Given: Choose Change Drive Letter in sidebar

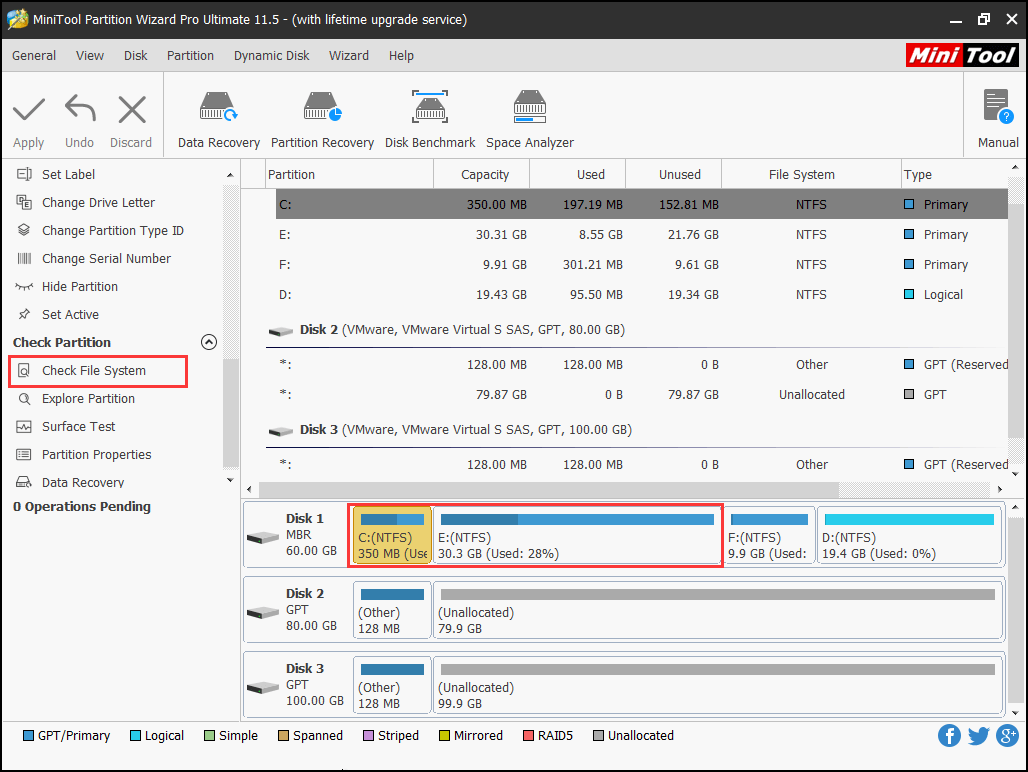Looking at the screenshot, I should coord(98,203).
